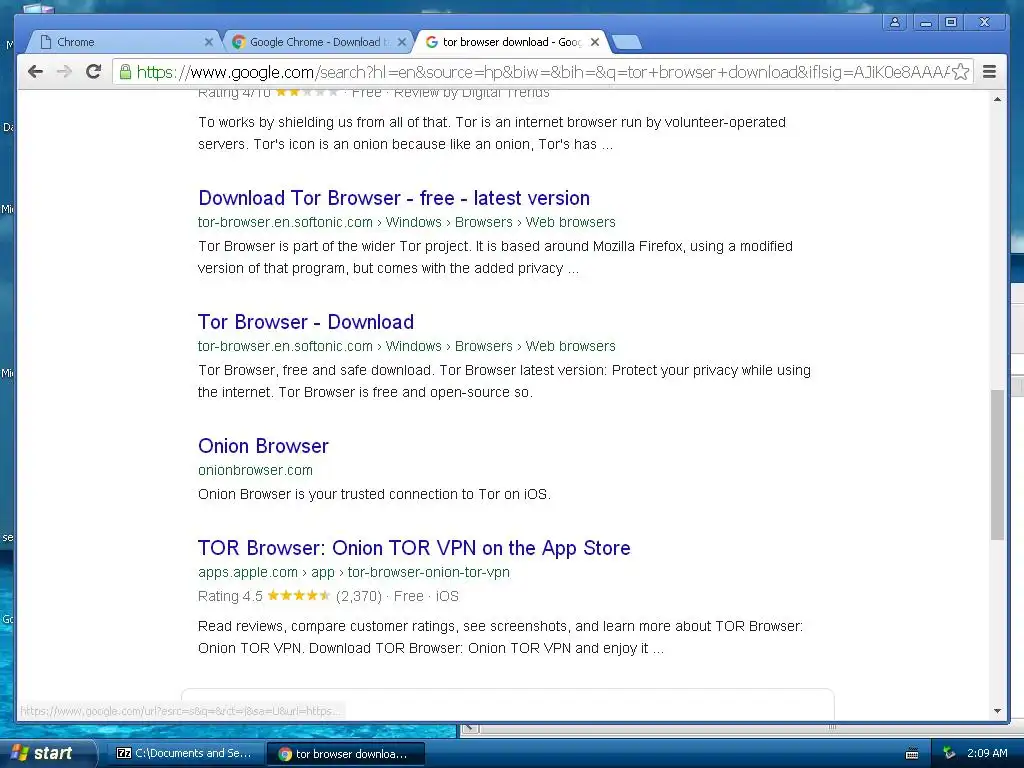Open the Onion Browser result
Screen dimensions: 1024x768
[x=263, y=446]
